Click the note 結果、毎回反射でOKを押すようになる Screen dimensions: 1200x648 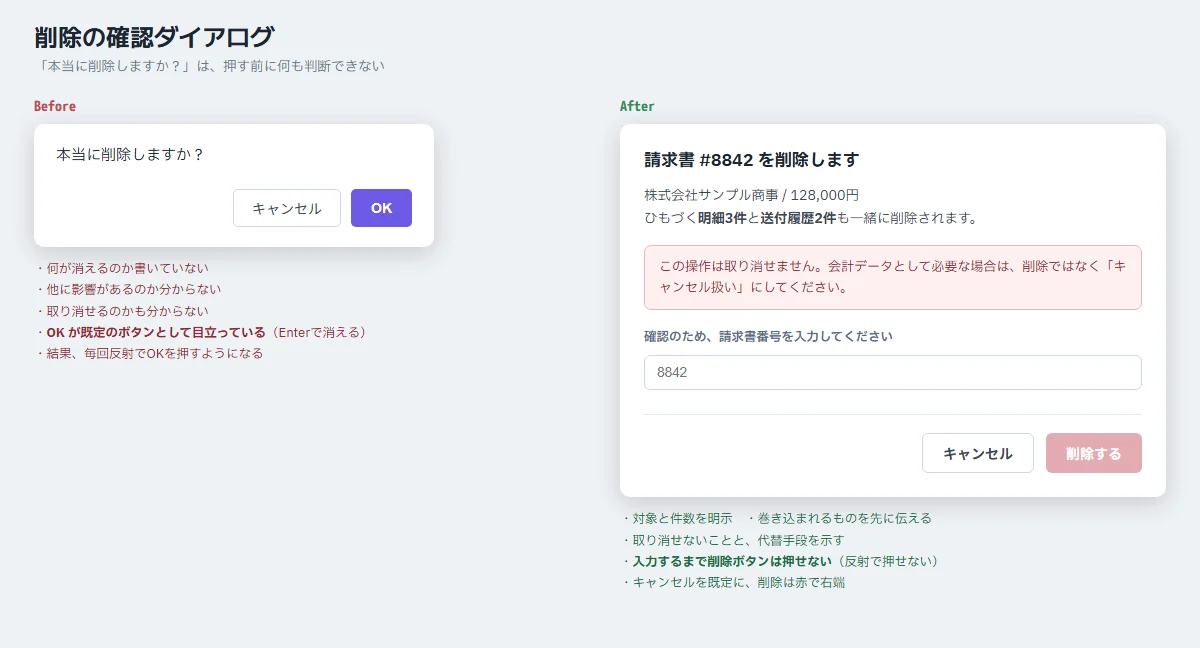(149, 353)
